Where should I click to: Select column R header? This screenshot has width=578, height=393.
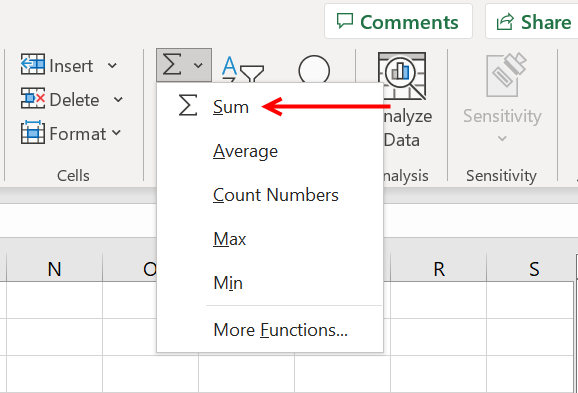pyautogui.click(x=439, y=269)
